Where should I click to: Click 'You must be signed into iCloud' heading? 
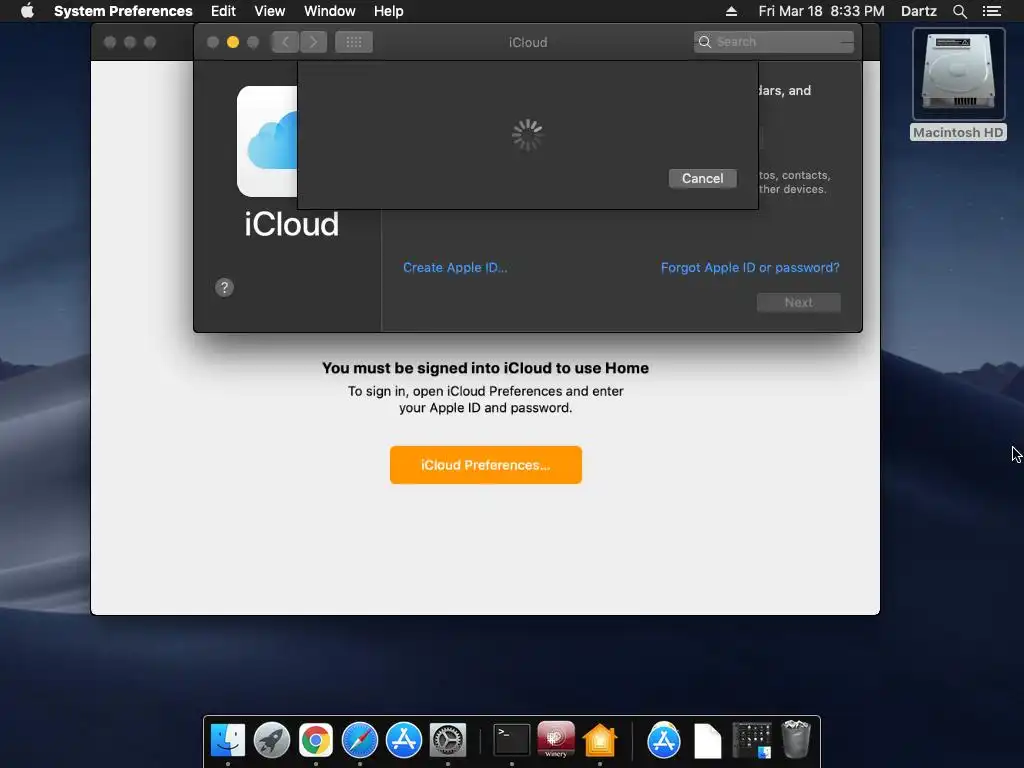485,368
